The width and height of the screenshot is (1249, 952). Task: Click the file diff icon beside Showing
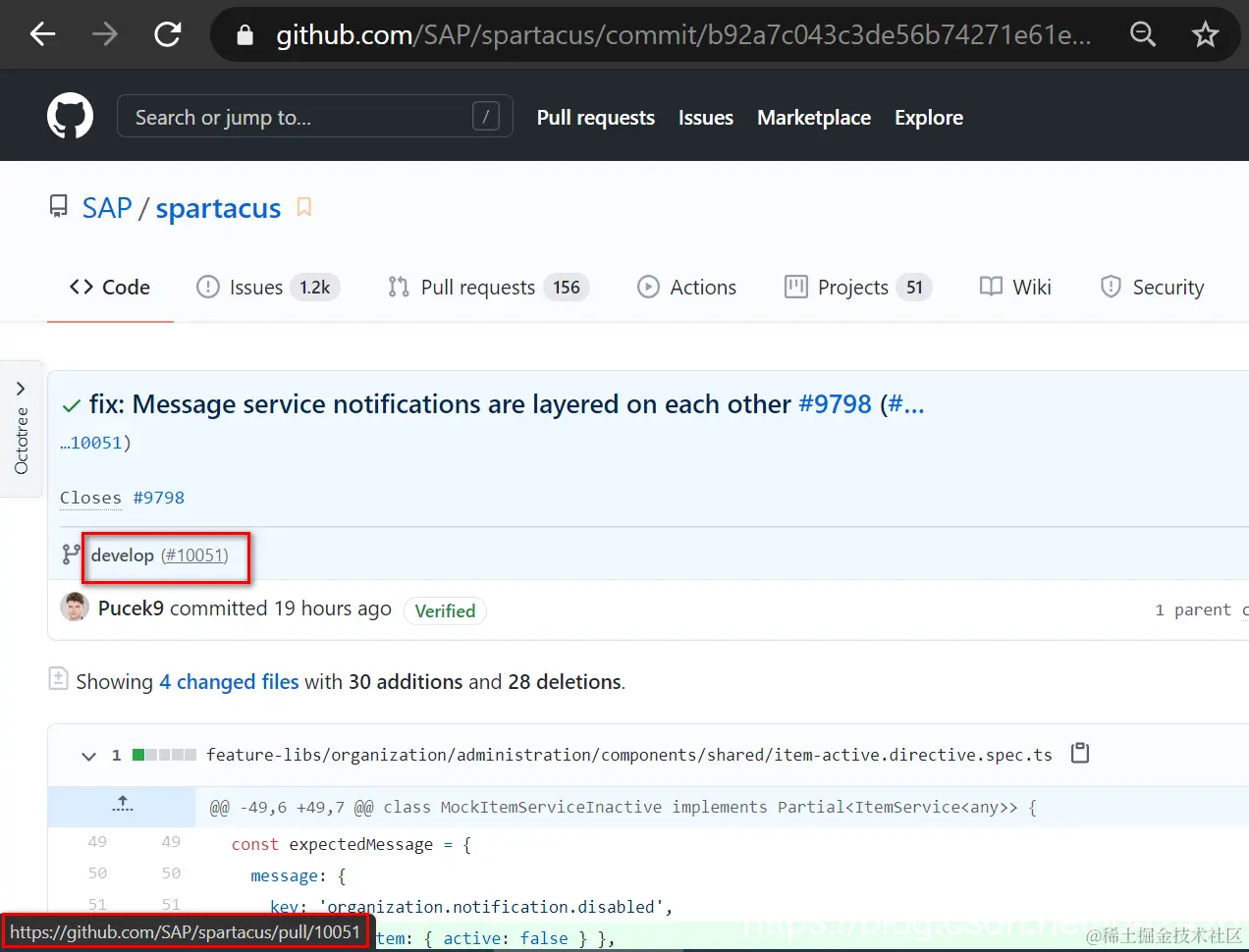click(x=59, y=678)
